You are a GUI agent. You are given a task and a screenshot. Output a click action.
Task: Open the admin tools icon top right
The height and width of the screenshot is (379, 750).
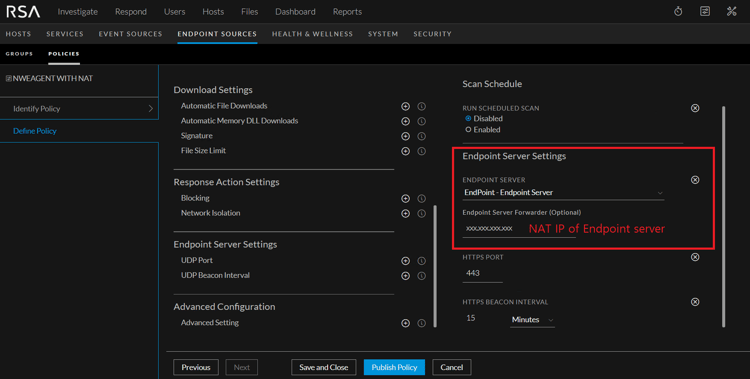click(x=731, y=11)
